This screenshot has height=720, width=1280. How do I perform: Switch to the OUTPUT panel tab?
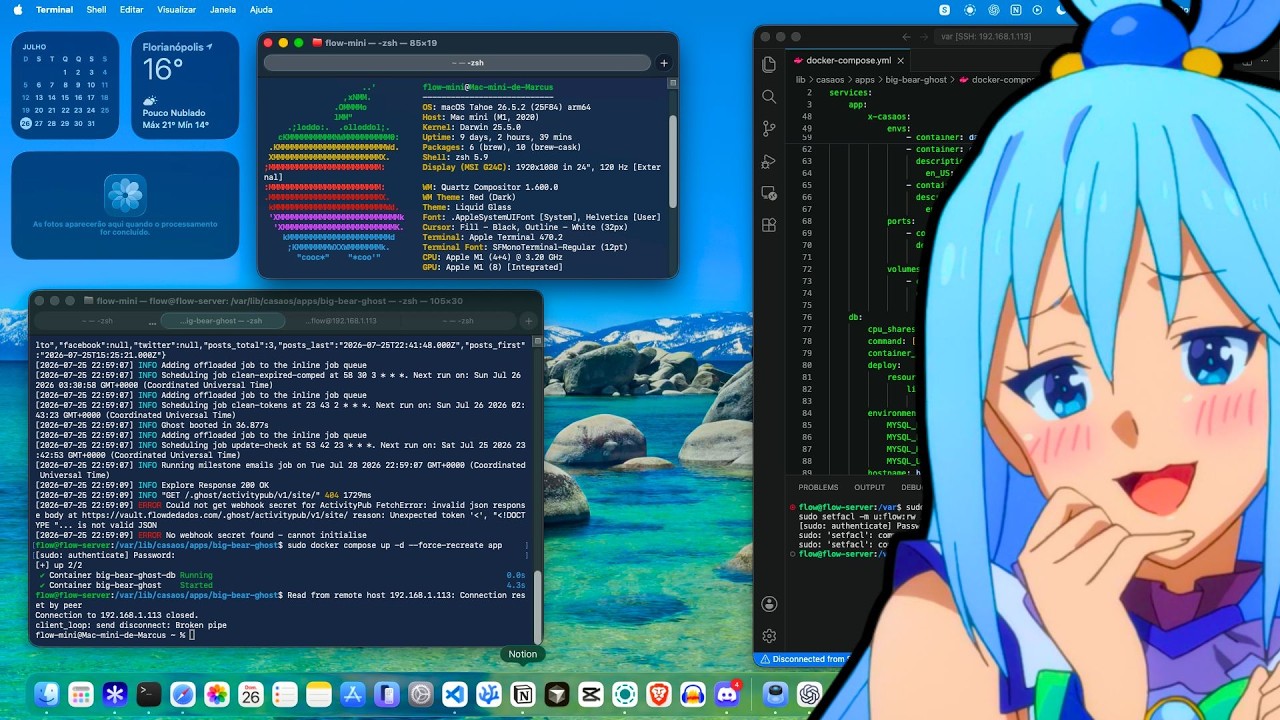[x=869, y=487]
